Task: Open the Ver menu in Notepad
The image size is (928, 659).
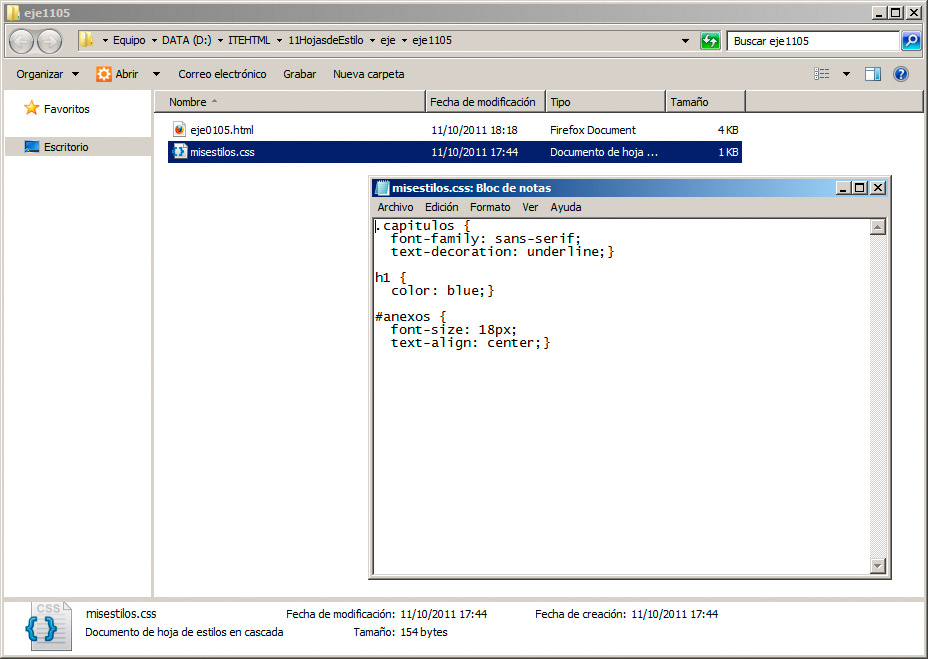Action: click(x=530, y=207)
